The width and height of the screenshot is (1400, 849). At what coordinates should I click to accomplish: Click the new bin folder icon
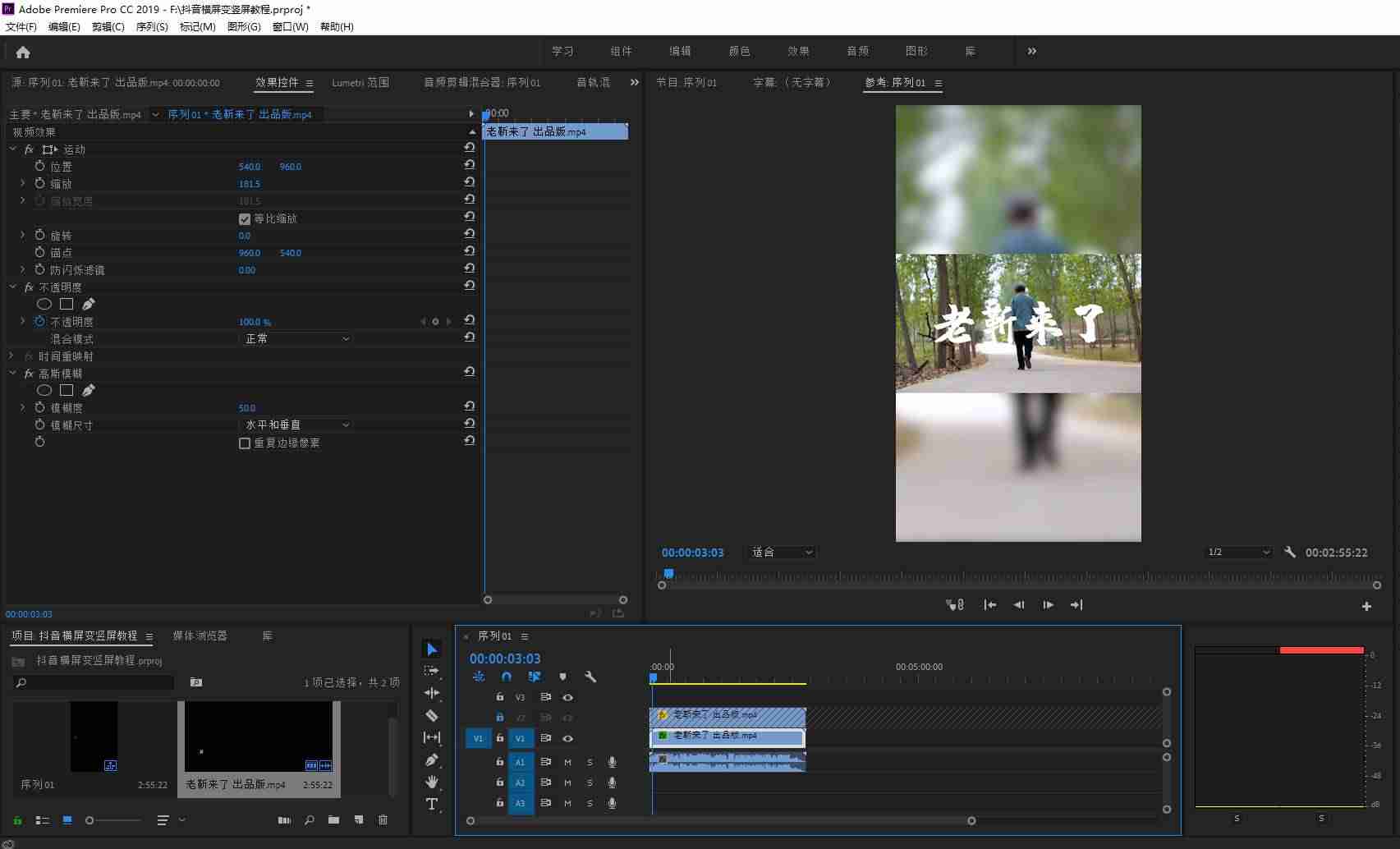(x=333, y=819)
